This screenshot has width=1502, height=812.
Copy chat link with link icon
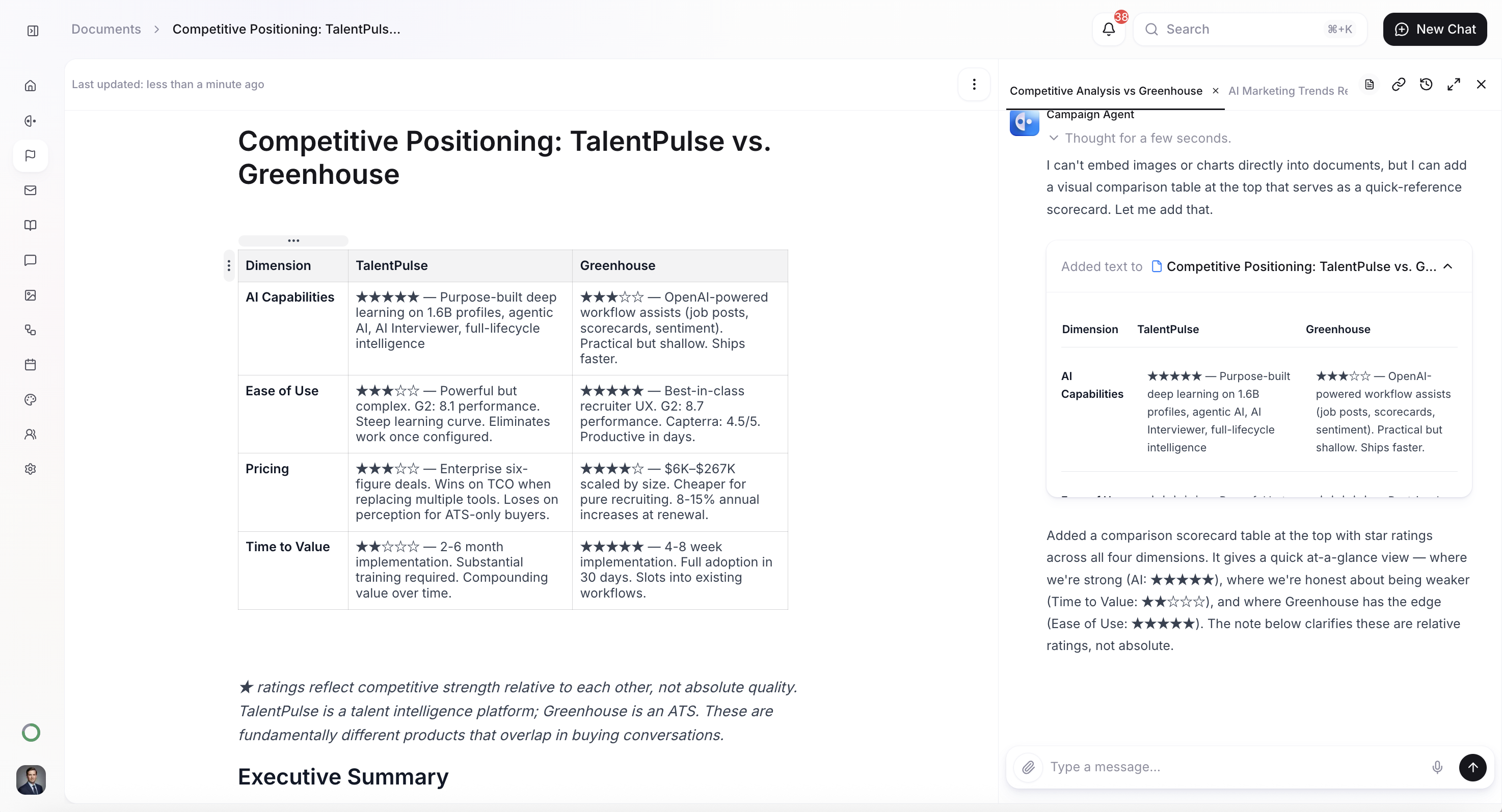click(1398, 85)
